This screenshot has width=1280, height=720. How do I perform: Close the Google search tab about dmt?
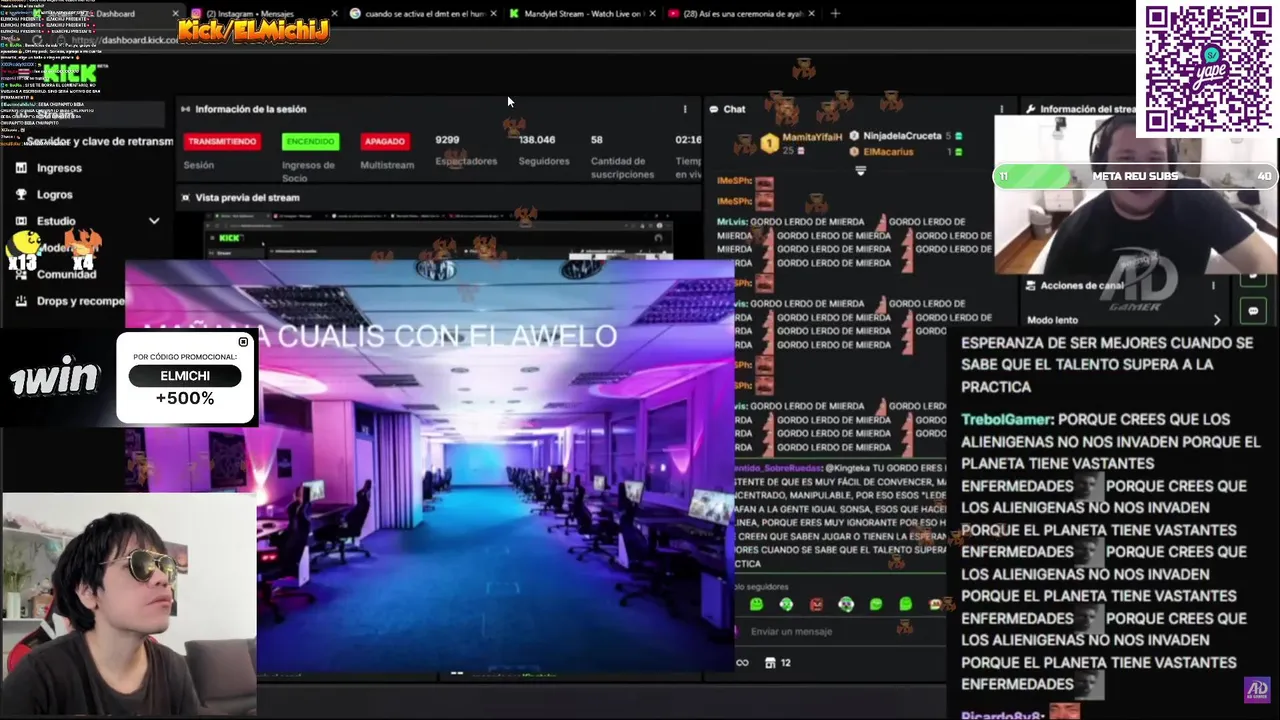pos(492,14)
